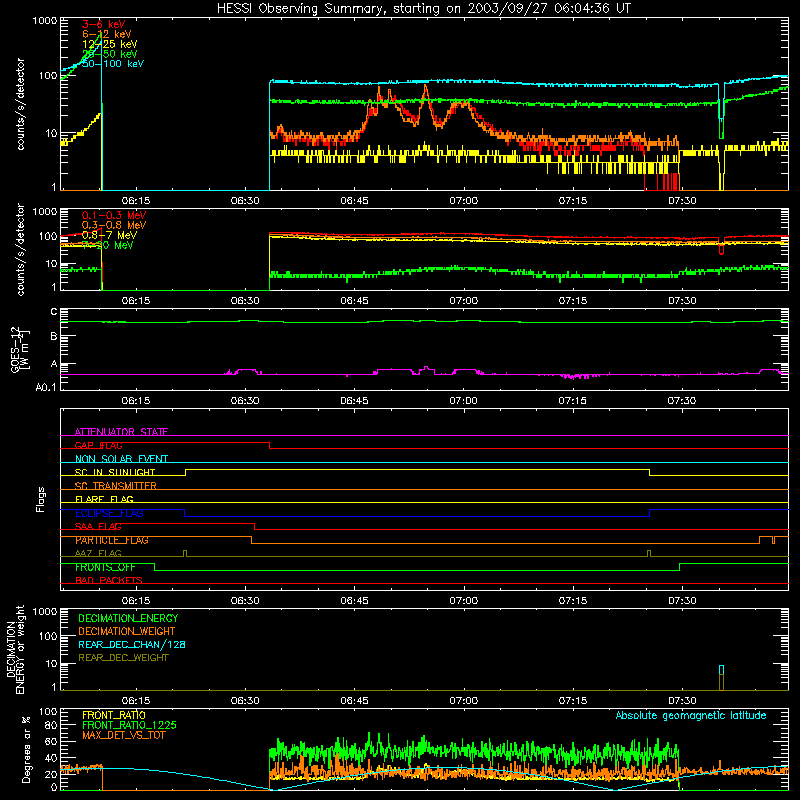Screen dimensions: 800x800
Task: Click the HESSI Observing Summary title text
Action: point(423,9)
